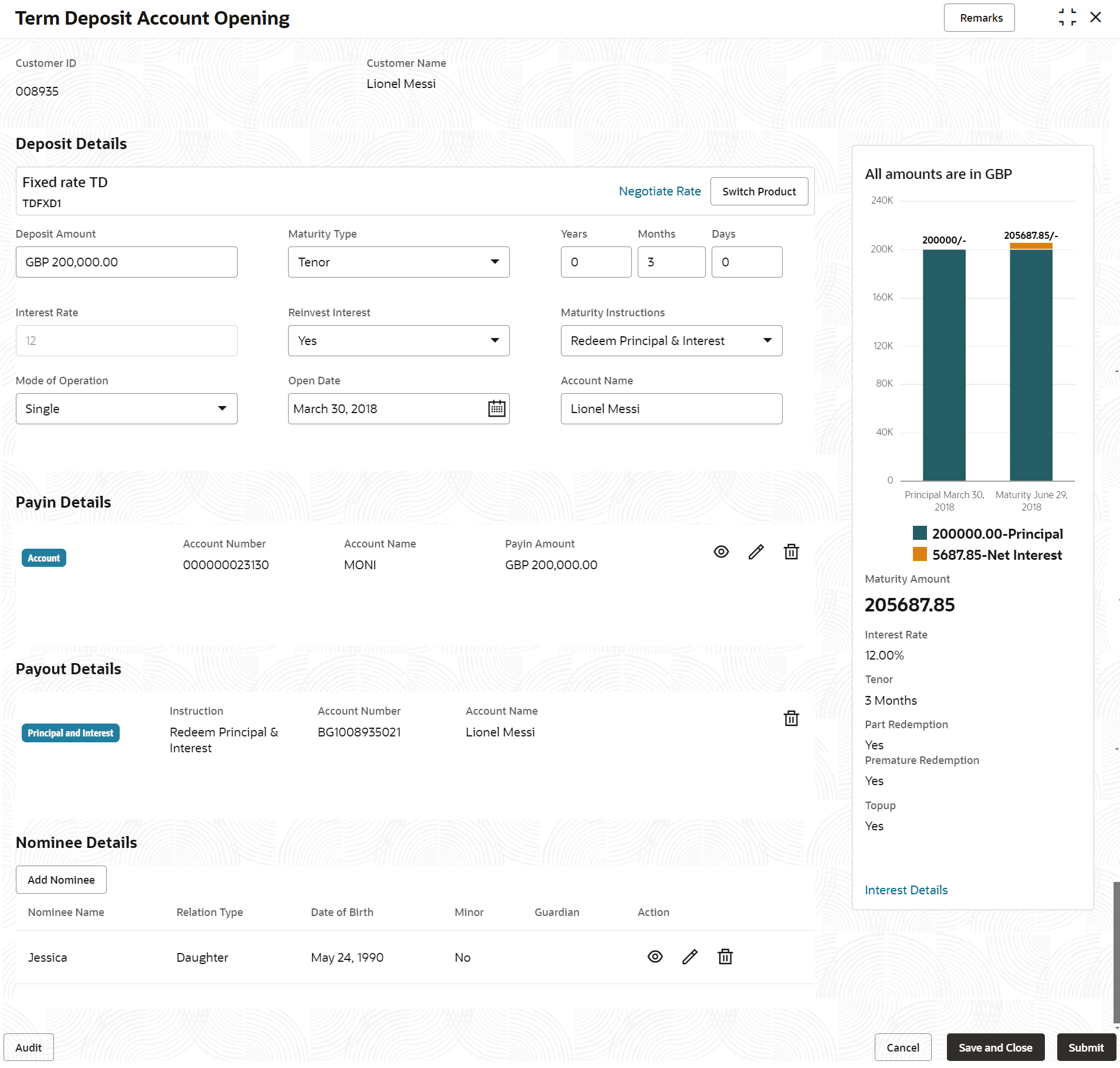Delete the Principal and Interest payout row

(x=791, y=718)
